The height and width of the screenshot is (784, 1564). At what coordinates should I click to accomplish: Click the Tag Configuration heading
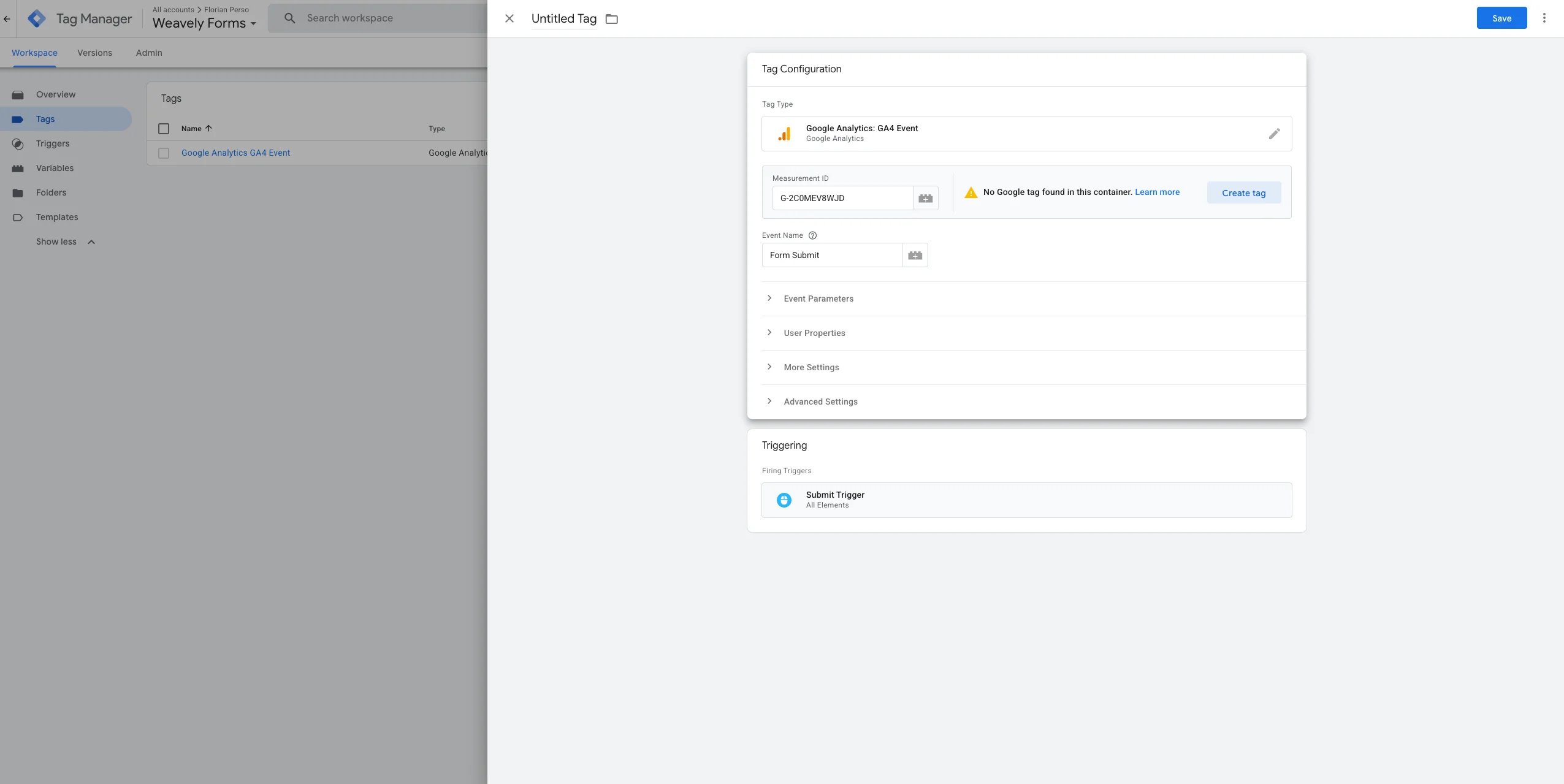point(801,69)
